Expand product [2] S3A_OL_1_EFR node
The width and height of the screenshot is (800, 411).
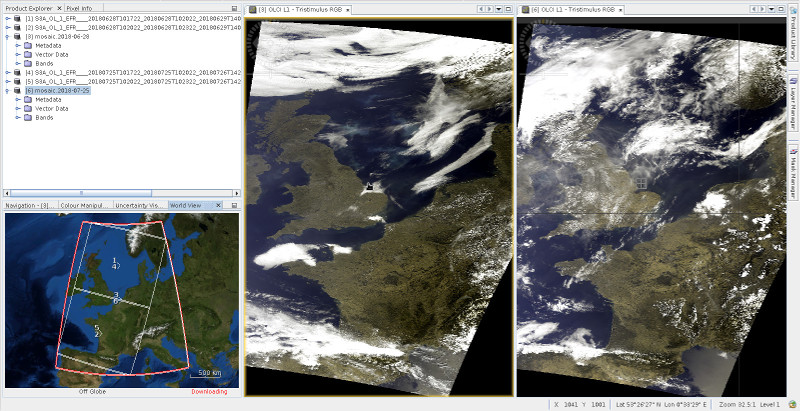(x=8, y=28)
